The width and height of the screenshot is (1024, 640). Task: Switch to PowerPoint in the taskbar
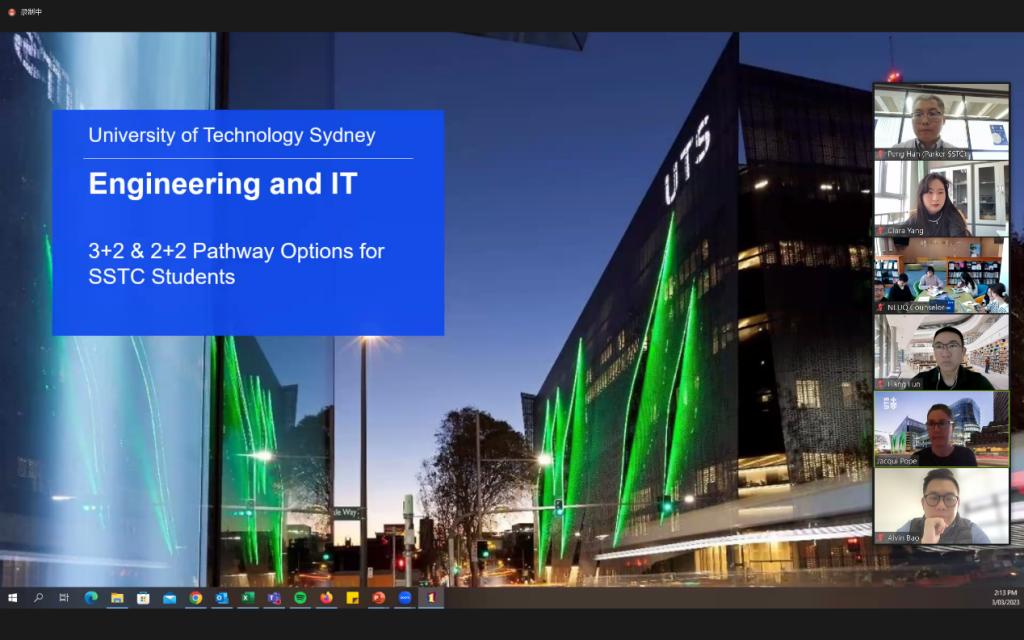click(379, 598)
